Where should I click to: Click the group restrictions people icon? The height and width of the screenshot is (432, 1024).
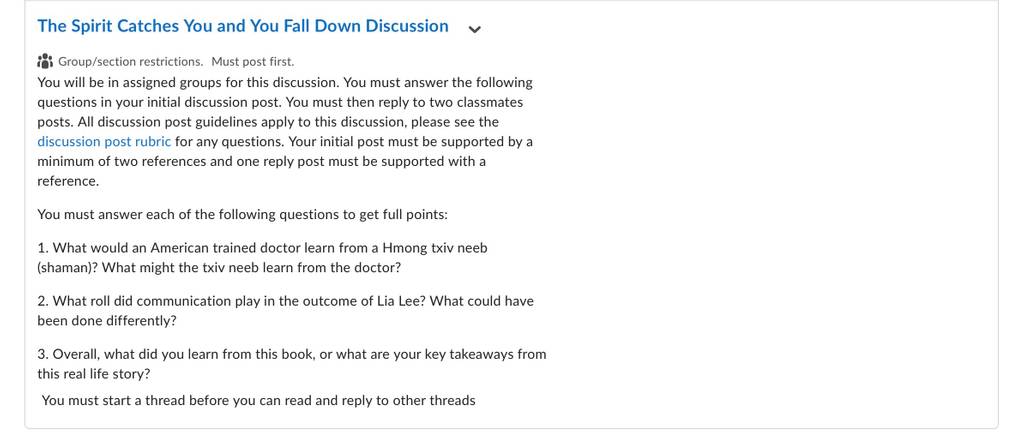pos(45,61)
